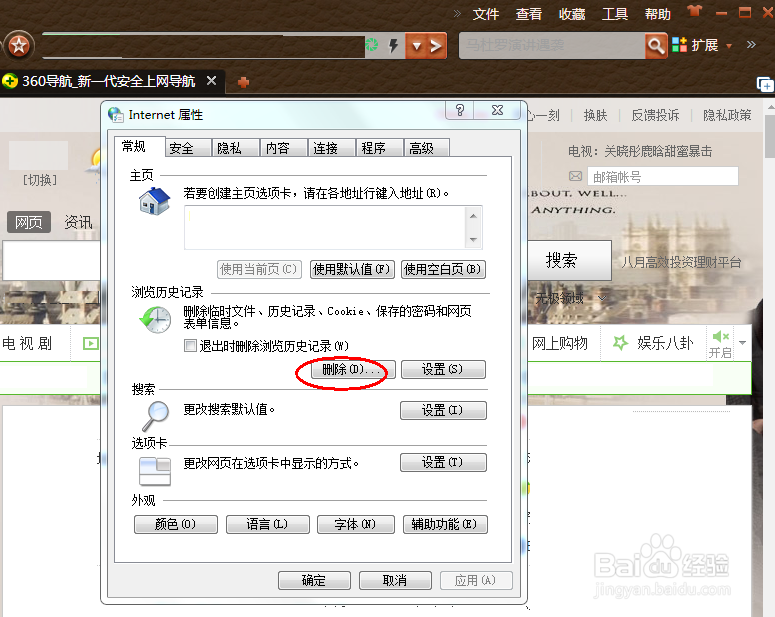Click the mute speaker icon 开启

point(721,337)
